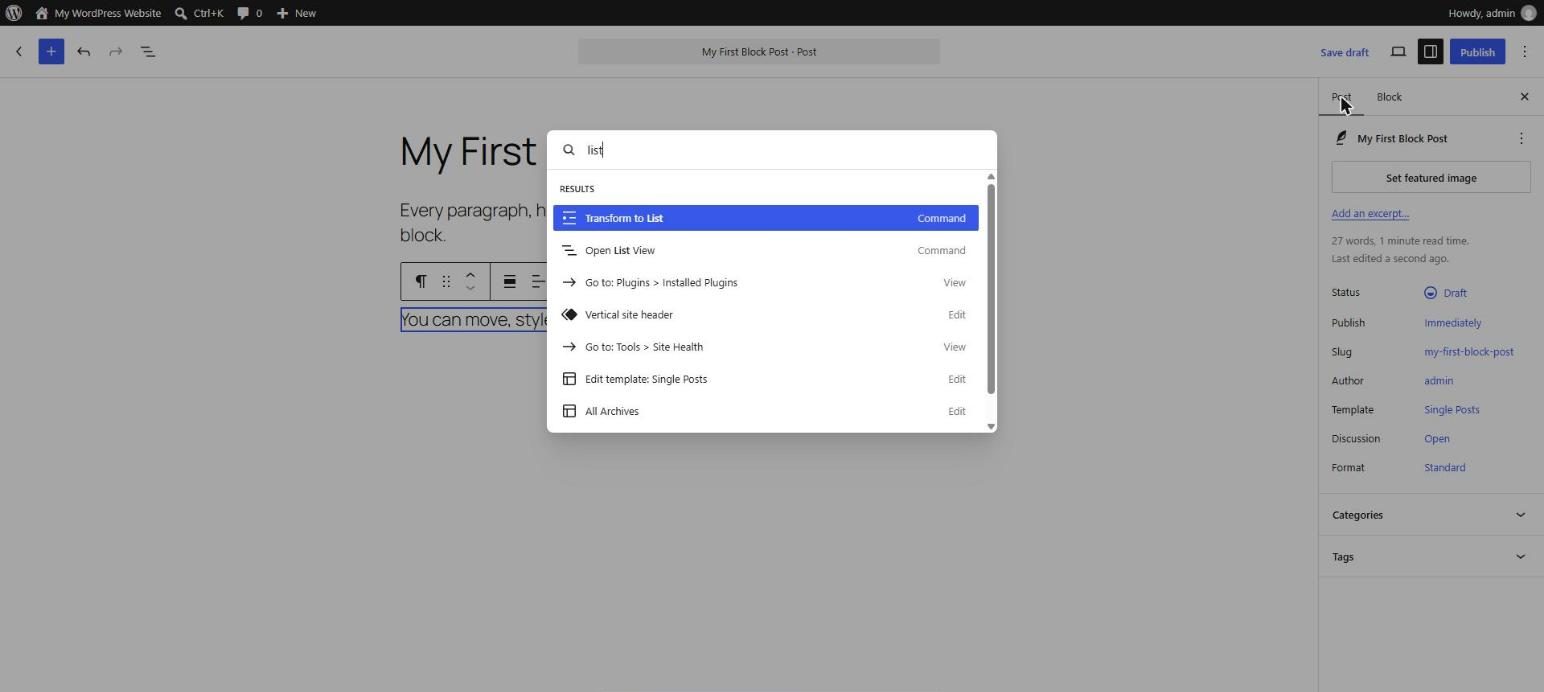1544x692 pixels.
Task: Click the selected You can move paragraph
Action: [x=474, y=320]
